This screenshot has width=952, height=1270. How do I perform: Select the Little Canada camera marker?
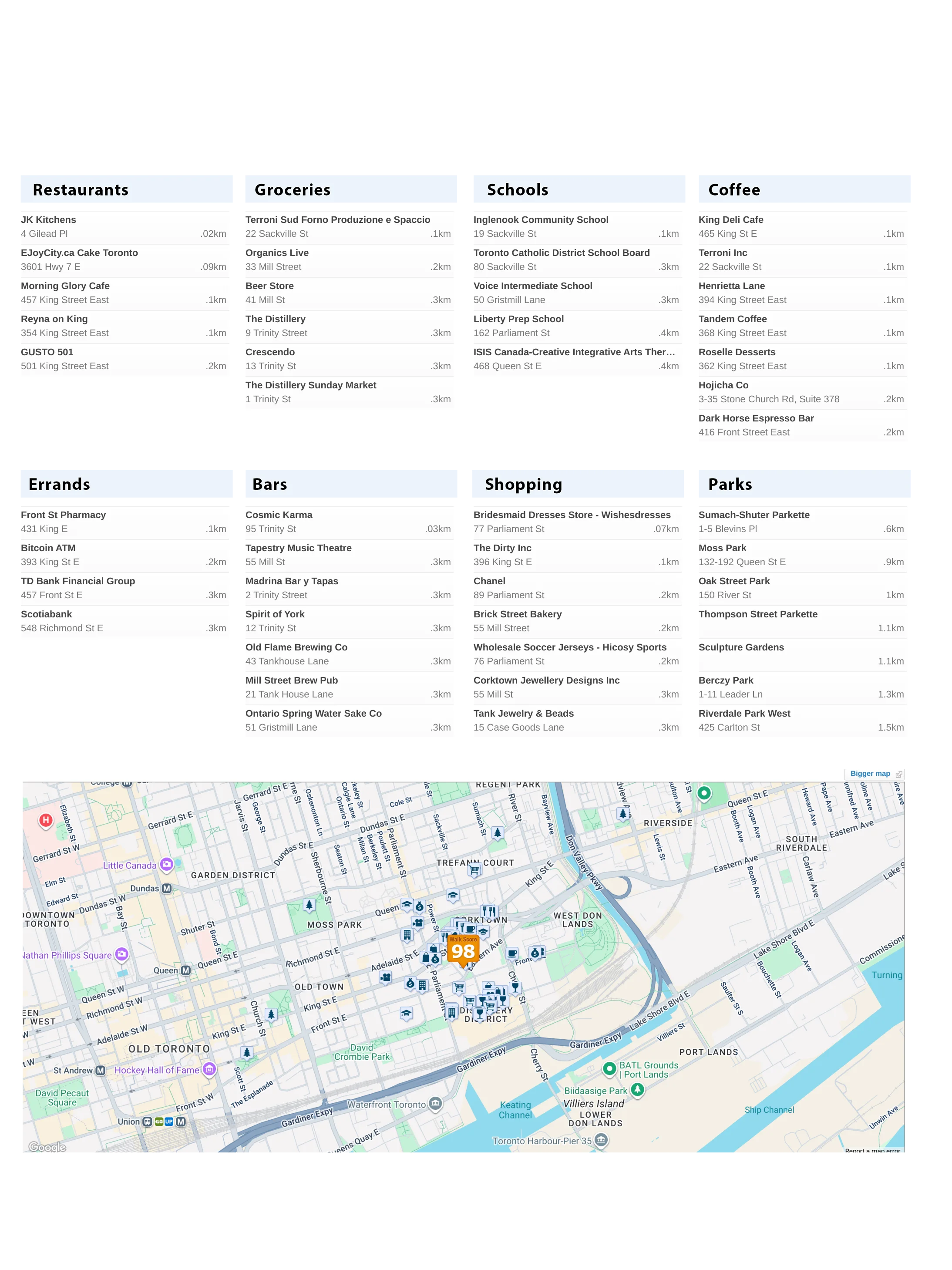click(x=167, y=864)
